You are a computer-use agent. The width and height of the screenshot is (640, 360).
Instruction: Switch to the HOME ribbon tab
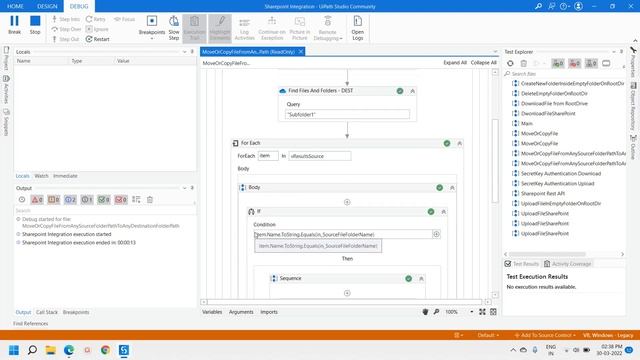coord(15,6)
